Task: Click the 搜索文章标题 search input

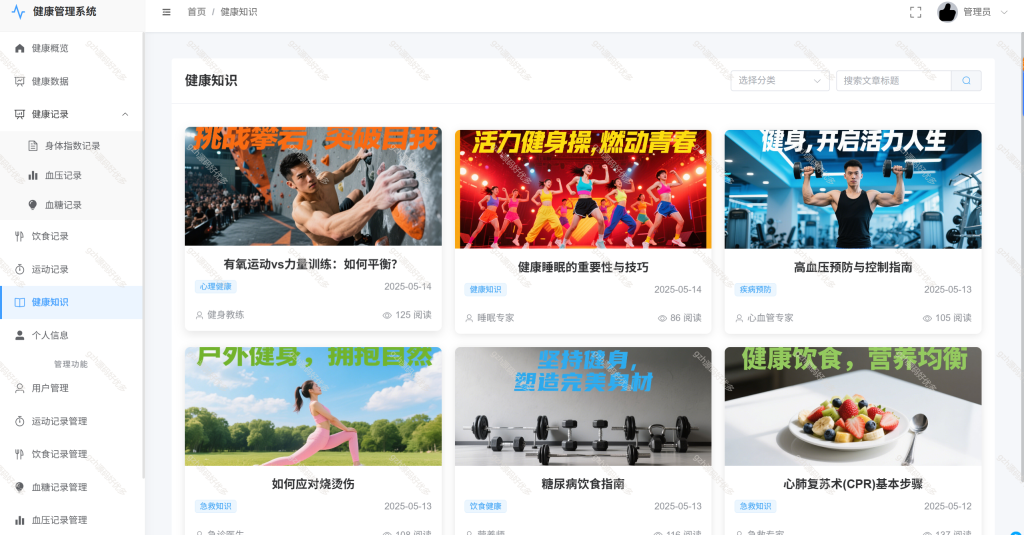Action: point(893,80)
